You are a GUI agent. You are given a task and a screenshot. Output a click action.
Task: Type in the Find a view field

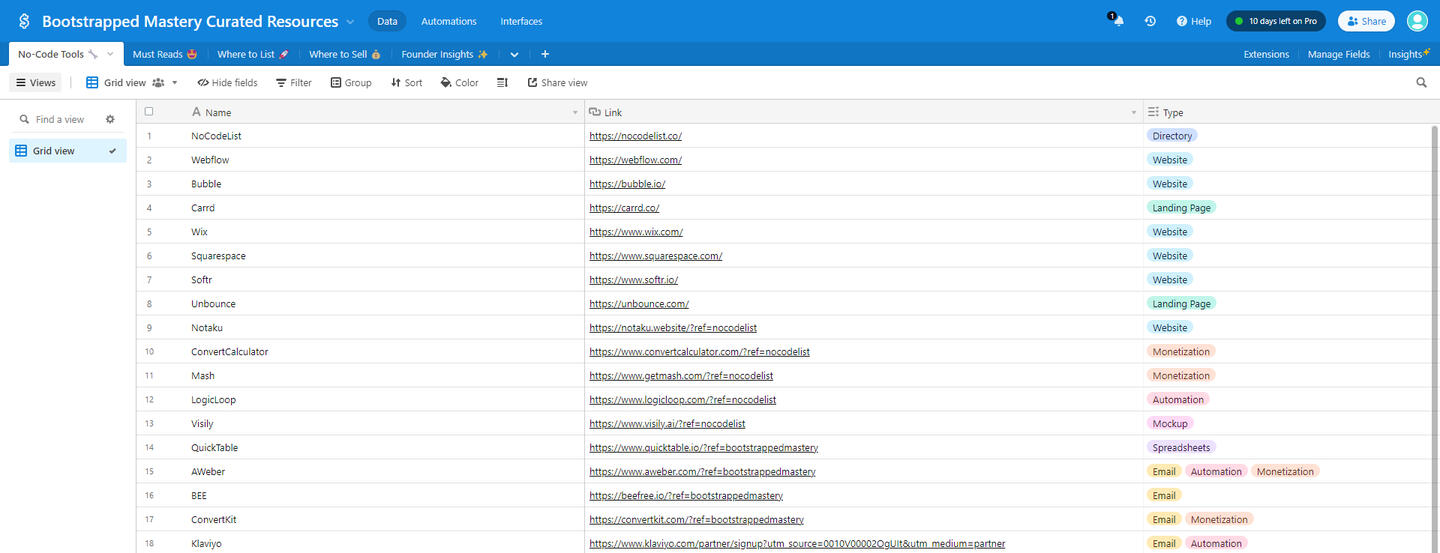[62, 119]
